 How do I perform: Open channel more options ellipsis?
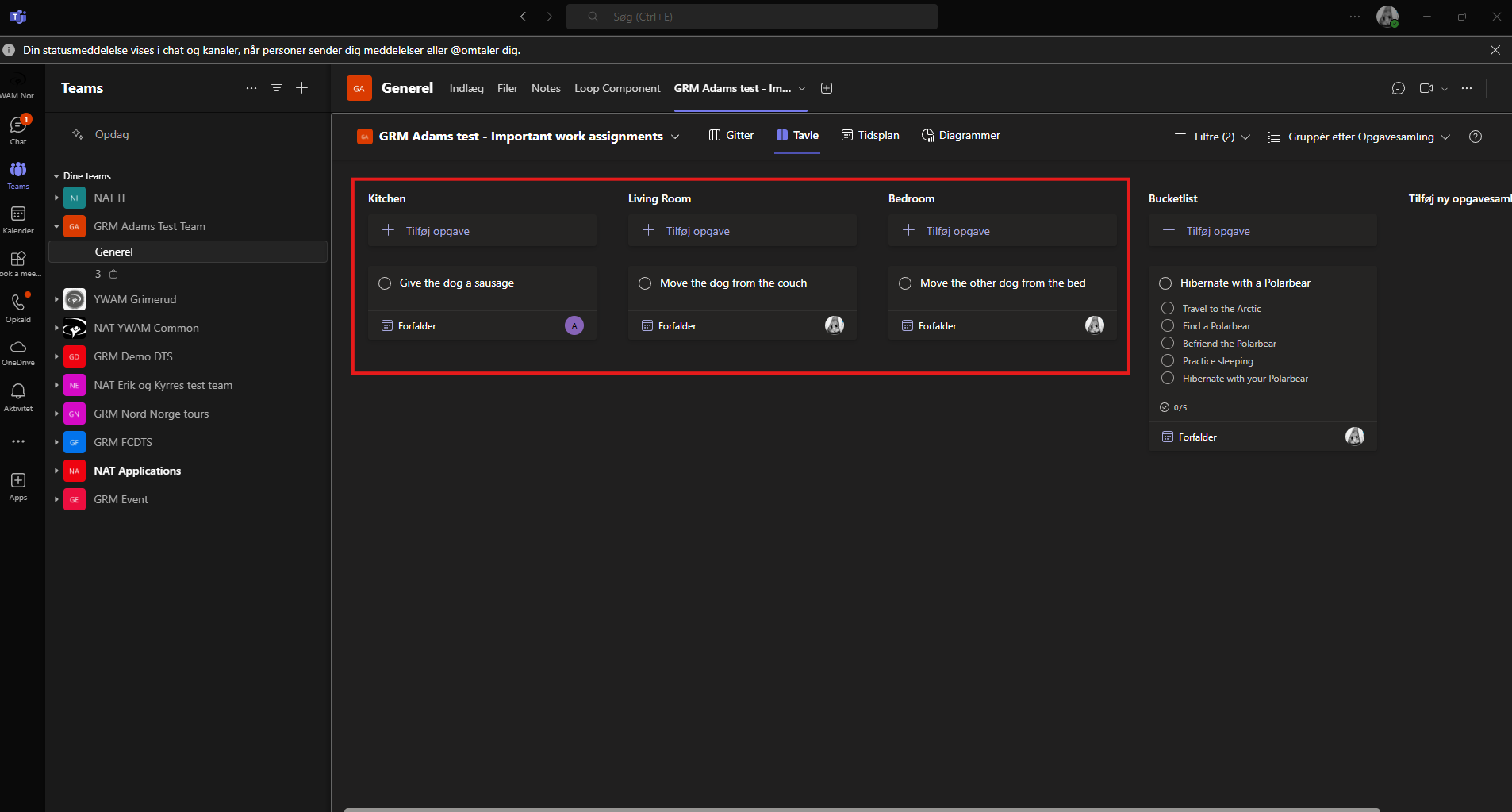(1467, 88)
